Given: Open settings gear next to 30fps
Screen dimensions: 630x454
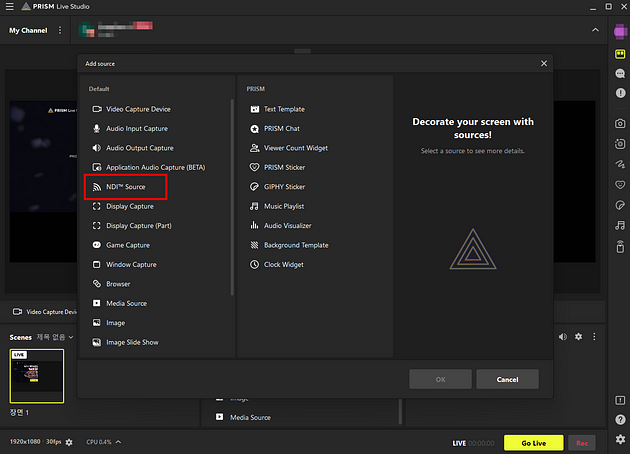Looking at the screenshot, I should 69,442.
